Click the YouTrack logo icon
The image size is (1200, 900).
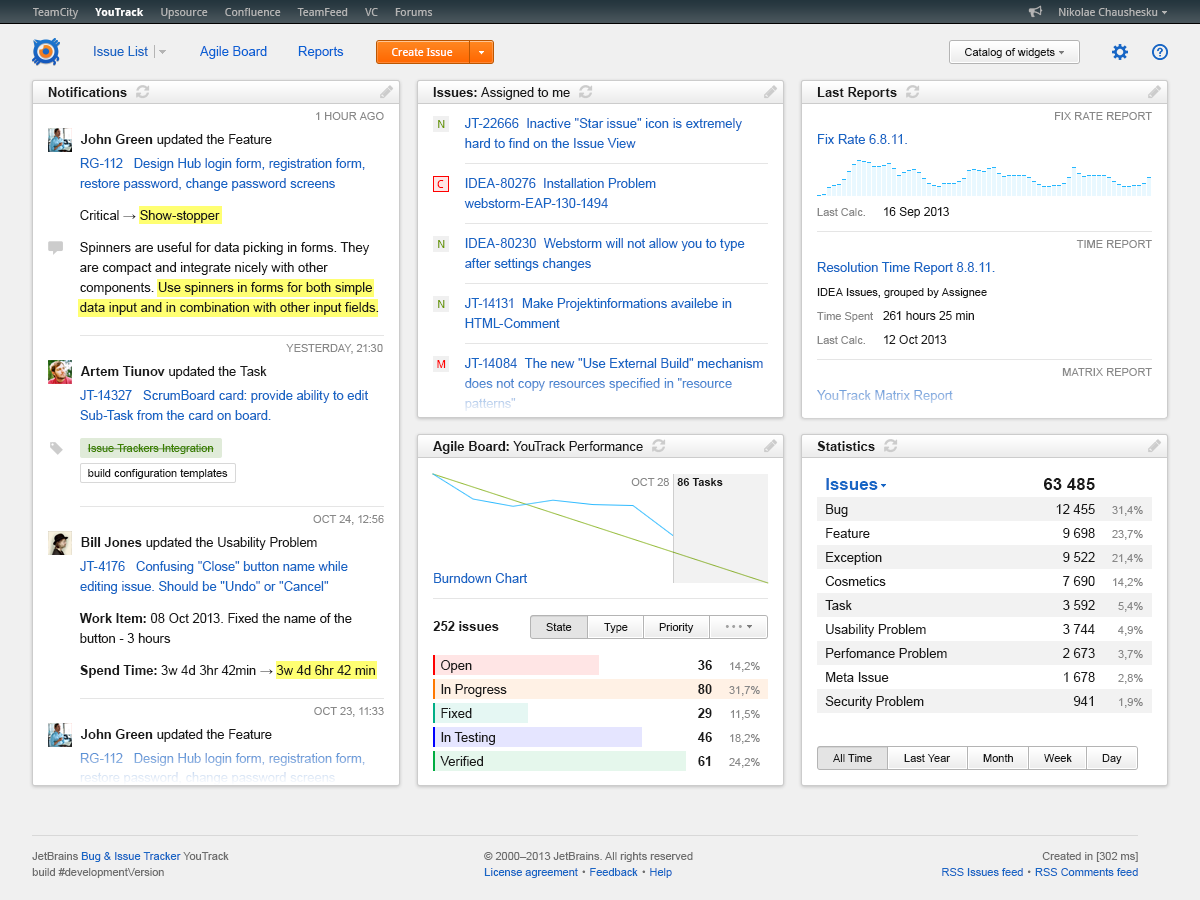tap(46, 52)
